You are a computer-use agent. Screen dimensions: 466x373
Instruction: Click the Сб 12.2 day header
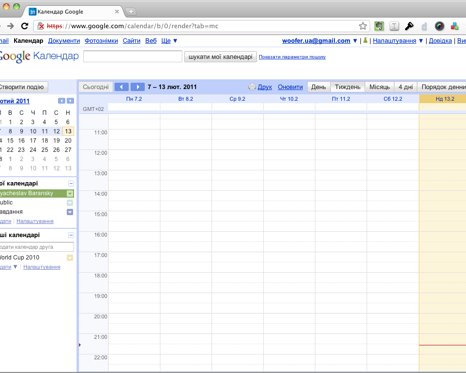tap(393, 99)
